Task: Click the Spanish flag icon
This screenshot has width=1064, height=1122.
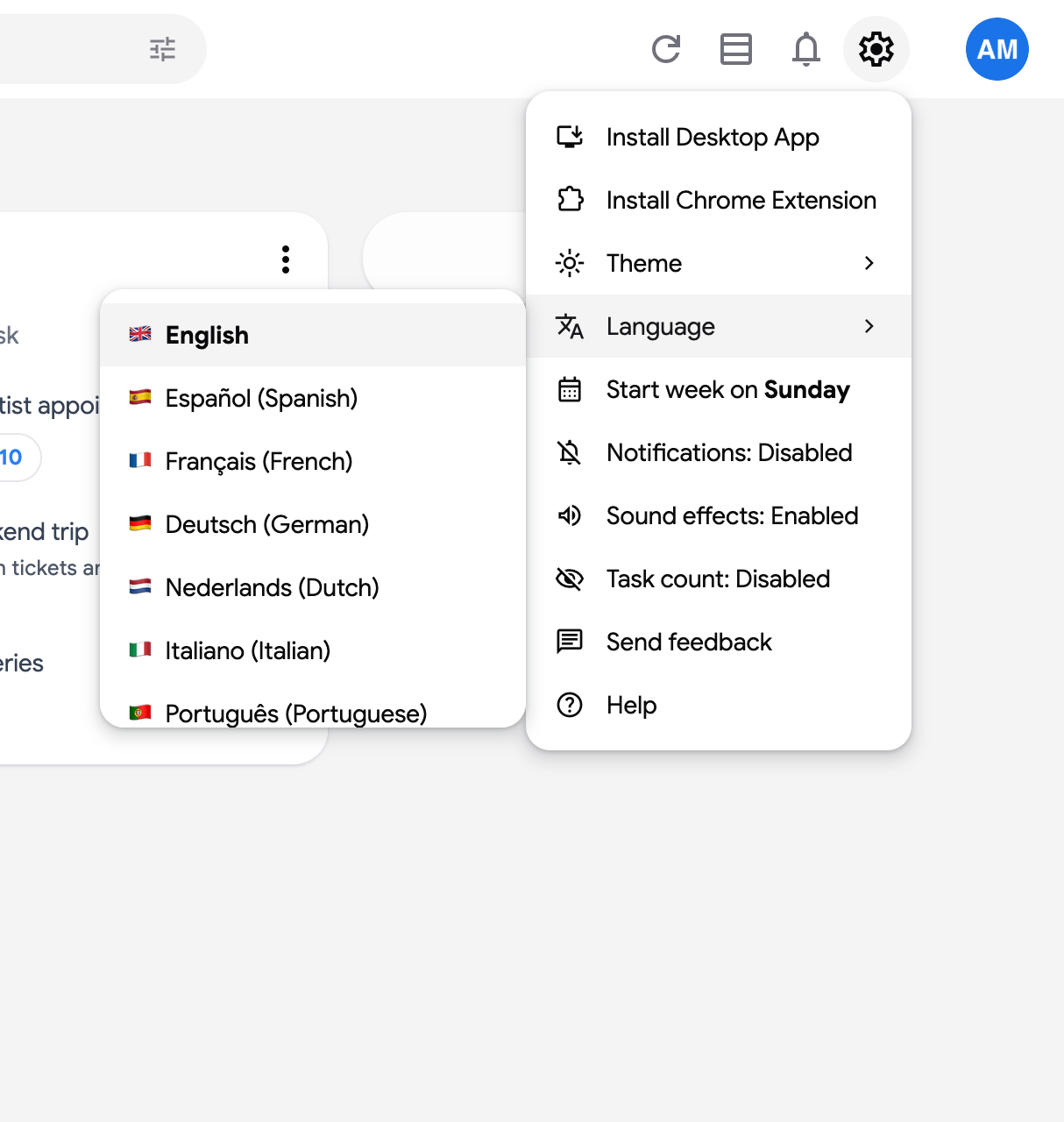Action: tap(140, 397)
